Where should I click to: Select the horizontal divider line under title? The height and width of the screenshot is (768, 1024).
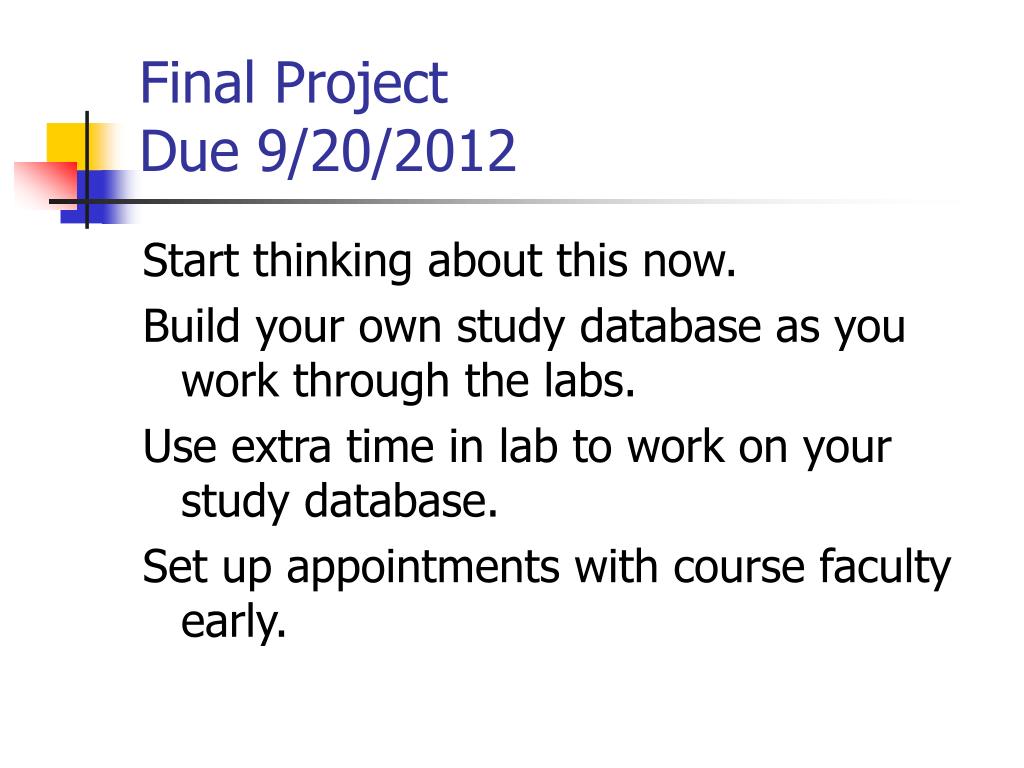503,201
